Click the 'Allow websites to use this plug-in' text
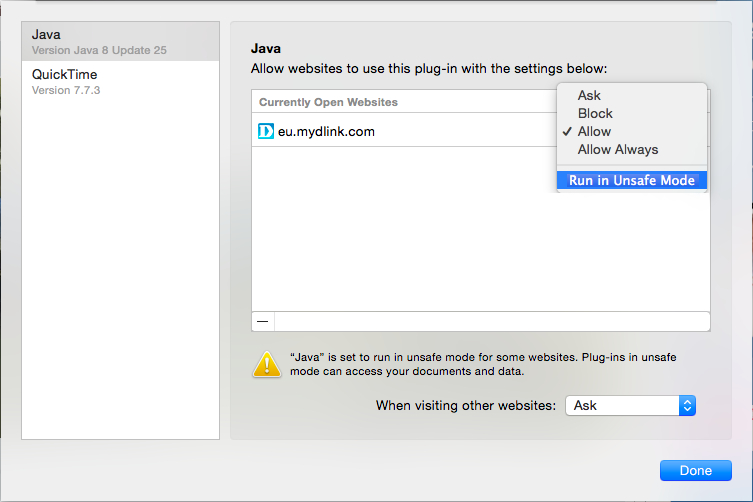This screenshot has width=753, height=502. click(x=428, y=68)
